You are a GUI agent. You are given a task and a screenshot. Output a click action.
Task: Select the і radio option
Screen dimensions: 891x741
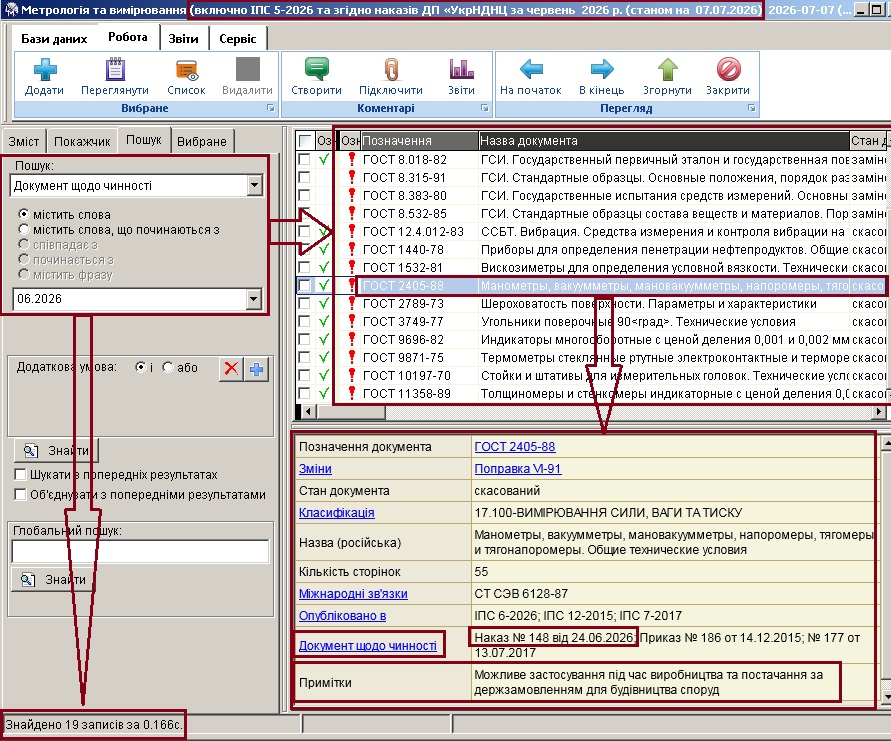coord(140,367)
